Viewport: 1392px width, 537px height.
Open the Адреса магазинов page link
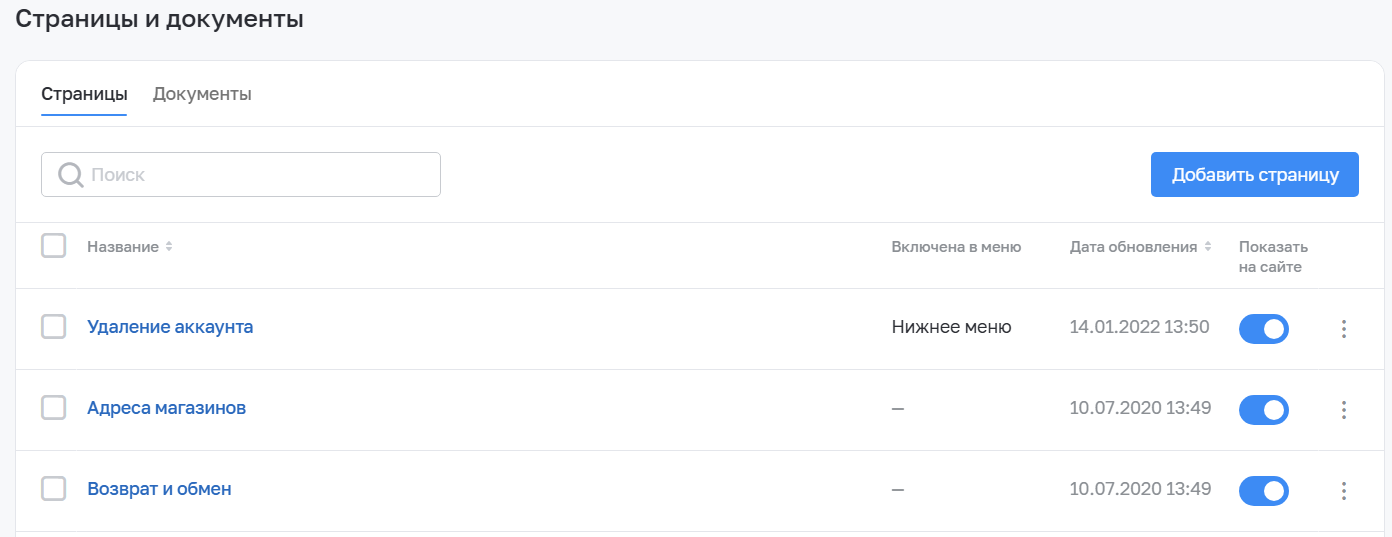tap(166, 408)
